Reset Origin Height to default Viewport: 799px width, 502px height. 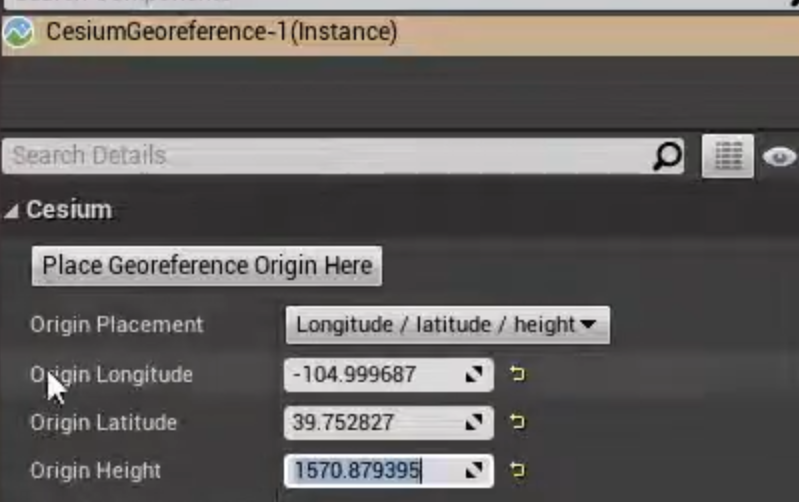coord(517,470)
